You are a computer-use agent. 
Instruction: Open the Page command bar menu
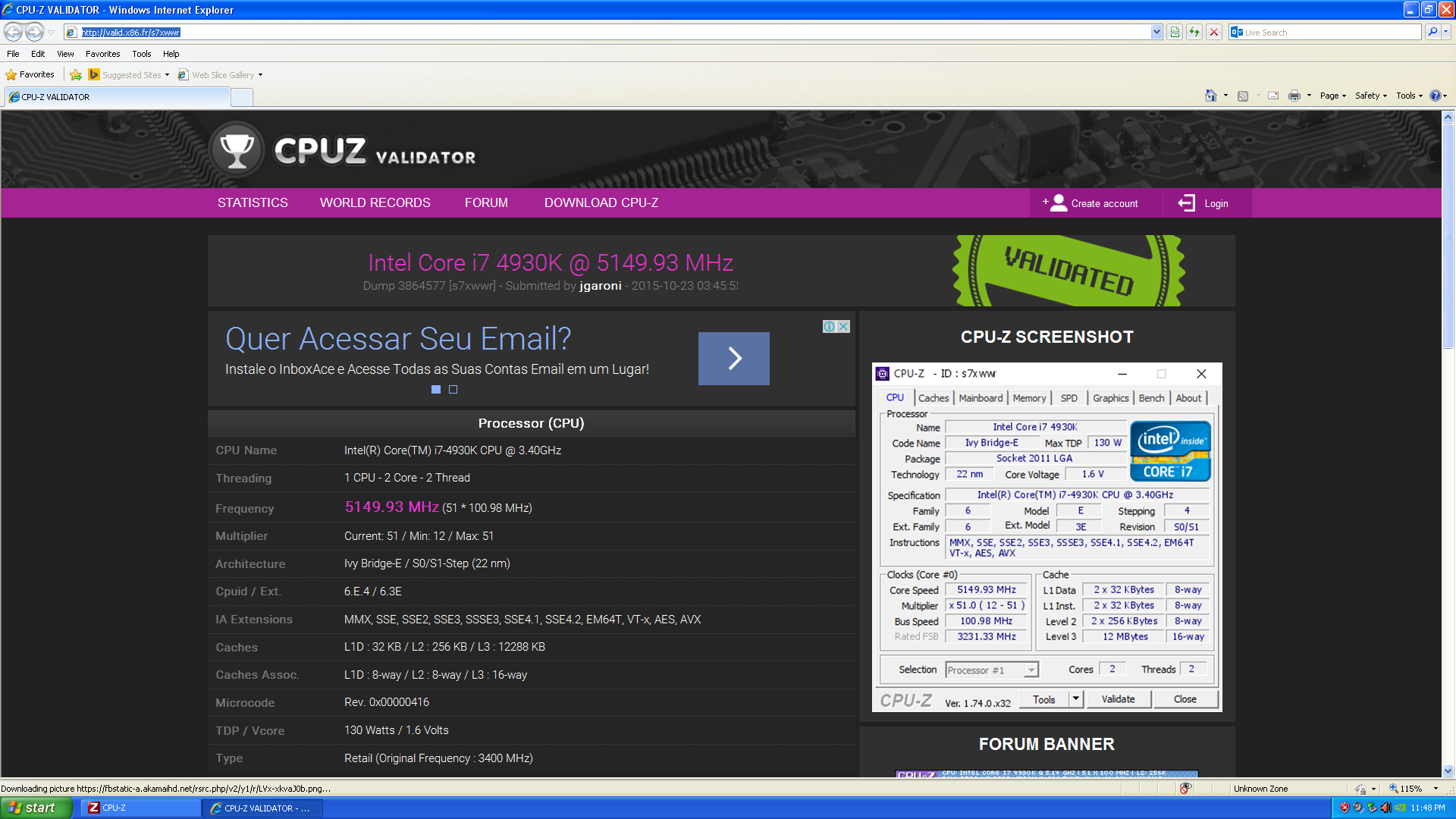1332,96
